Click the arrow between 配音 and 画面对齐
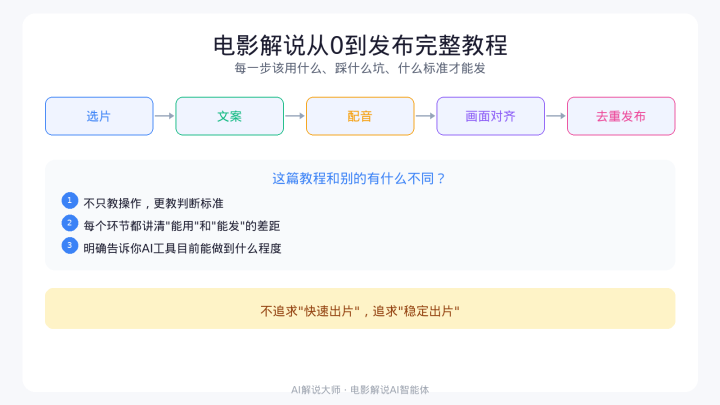Image resolution: width=720 pixels, height=405 pixels. 425,116
